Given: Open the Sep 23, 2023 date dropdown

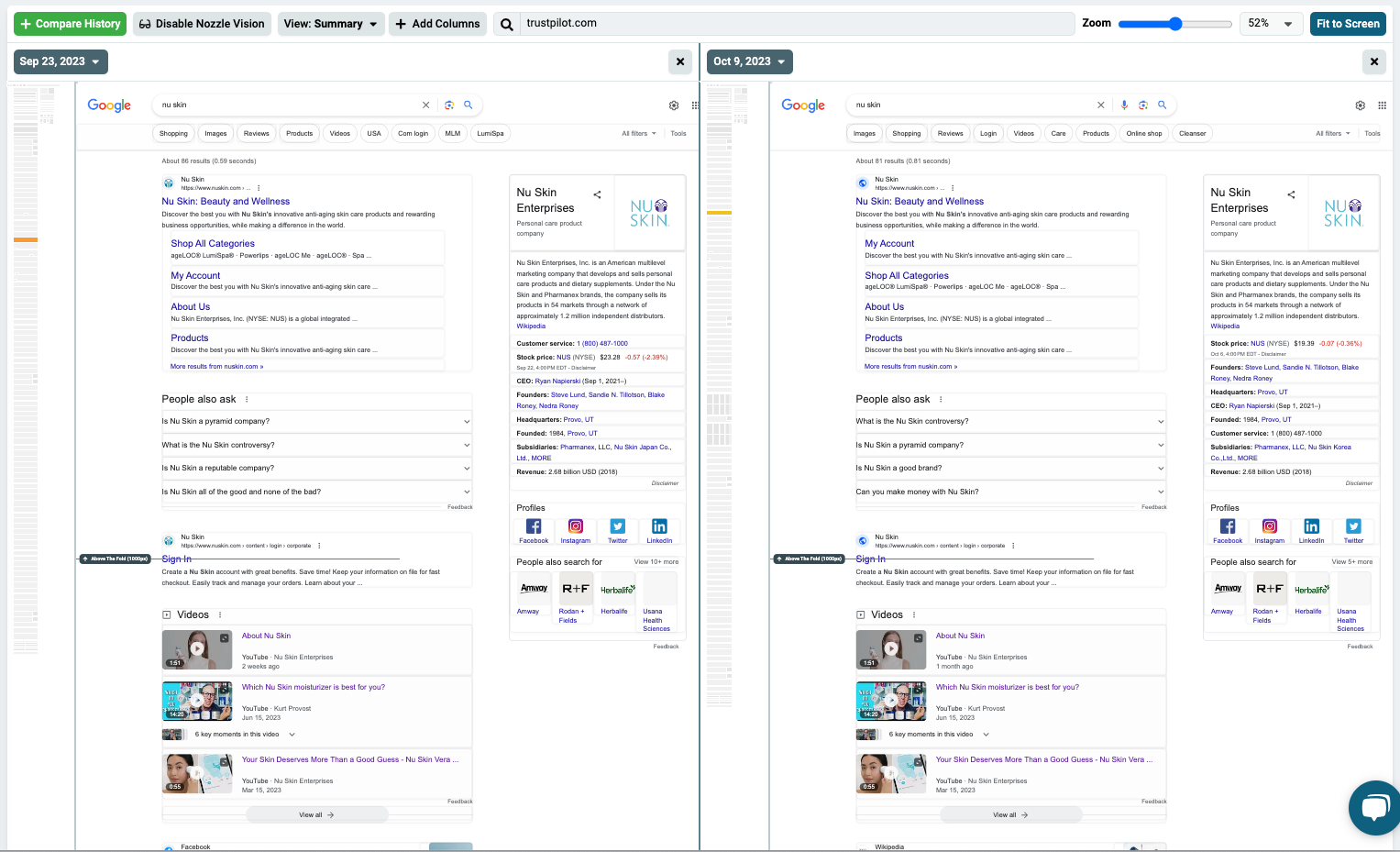Looking at the screenshot, I should [61, 61].
